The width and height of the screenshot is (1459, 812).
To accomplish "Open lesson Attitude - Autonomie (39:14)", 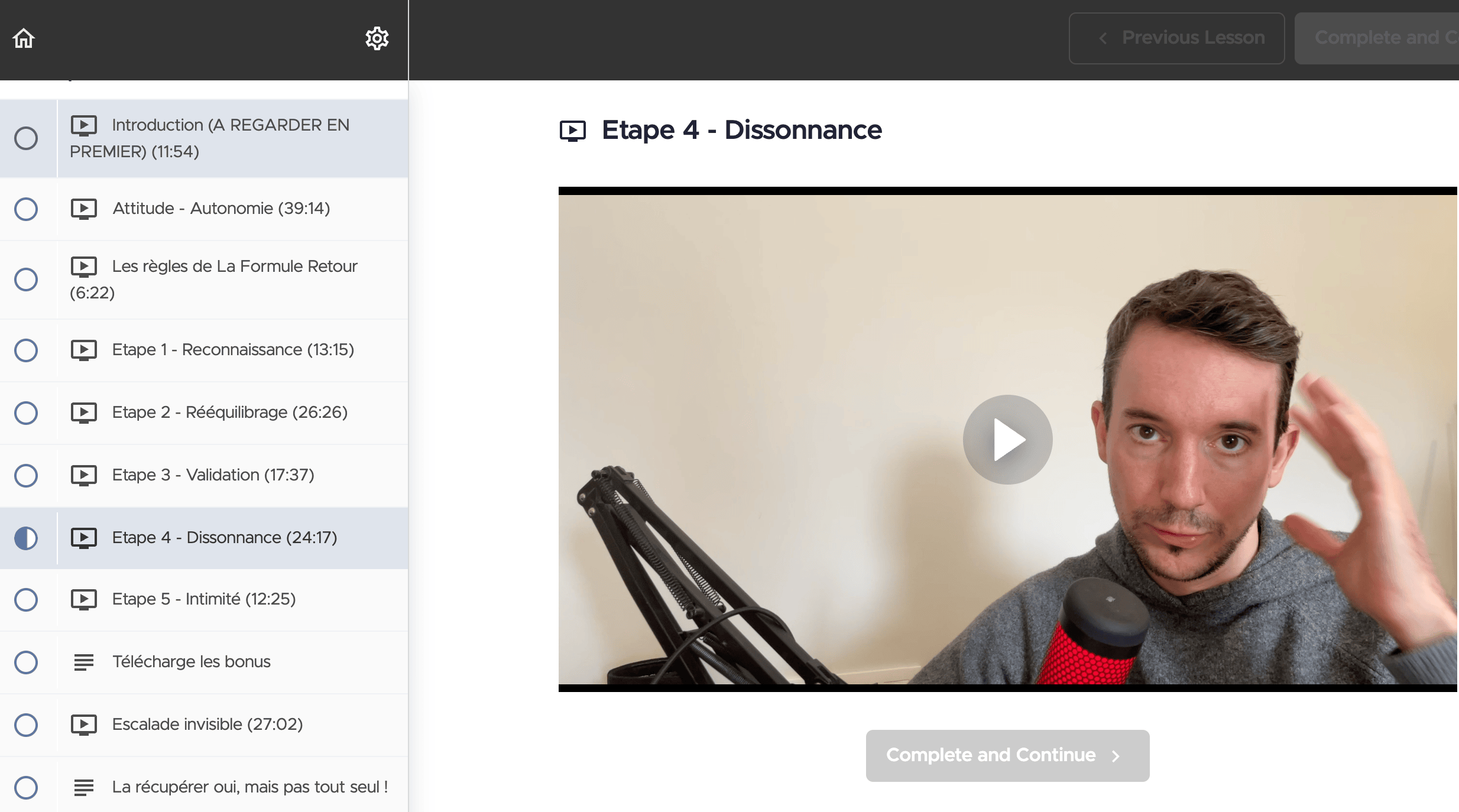I will (204, 209).
